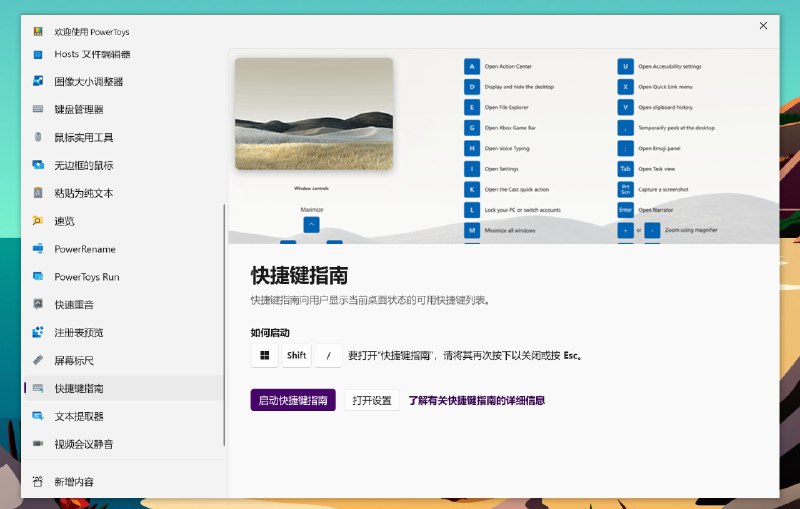Close the PowerToys welcome window
The image size is (800, 509).
click(763, 26)
